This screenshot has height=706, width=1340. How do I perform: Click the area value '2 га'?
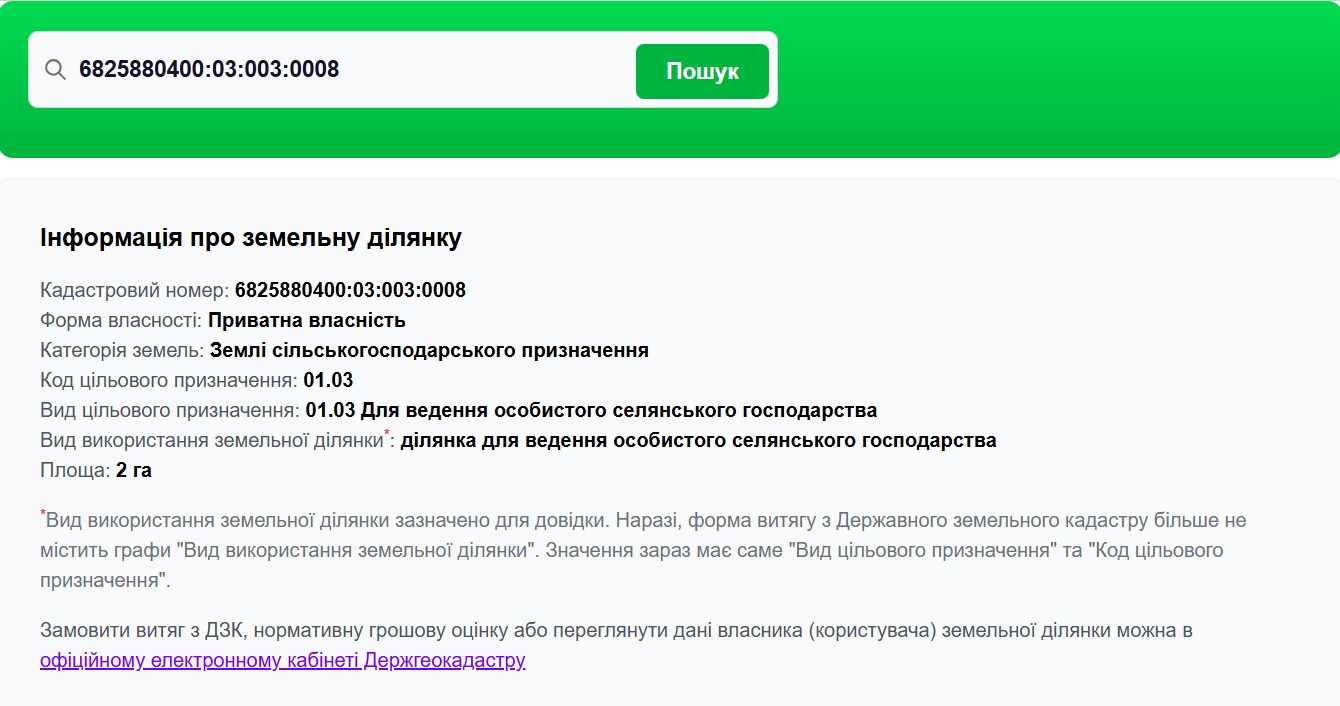(134, 471)
